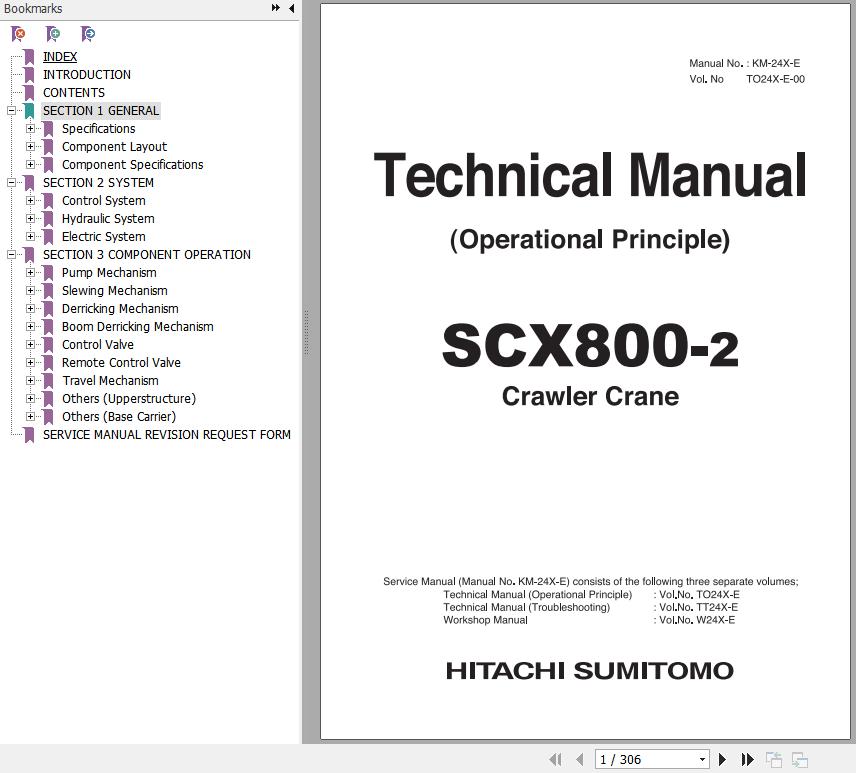Collapse the SECTION 3 COMPONENT OPERATION node
This screenshot has height=773, width=856.
(x=11, y=254)
